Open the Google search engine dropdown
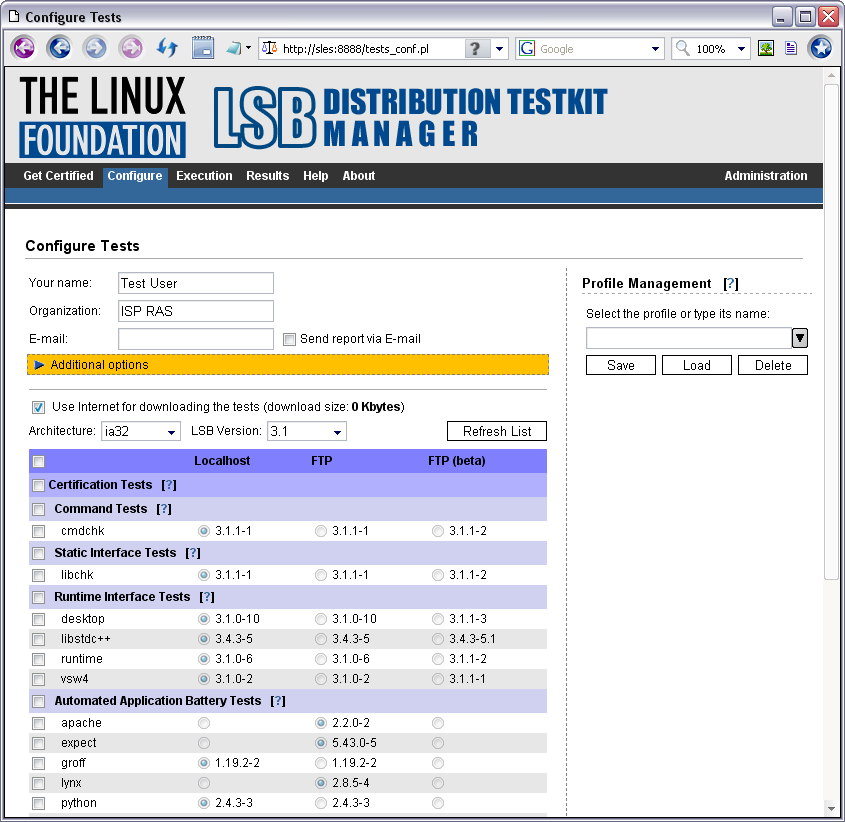The width and height of the screenshot is (845, 822). pyautogui.click(x=655, y=49)
